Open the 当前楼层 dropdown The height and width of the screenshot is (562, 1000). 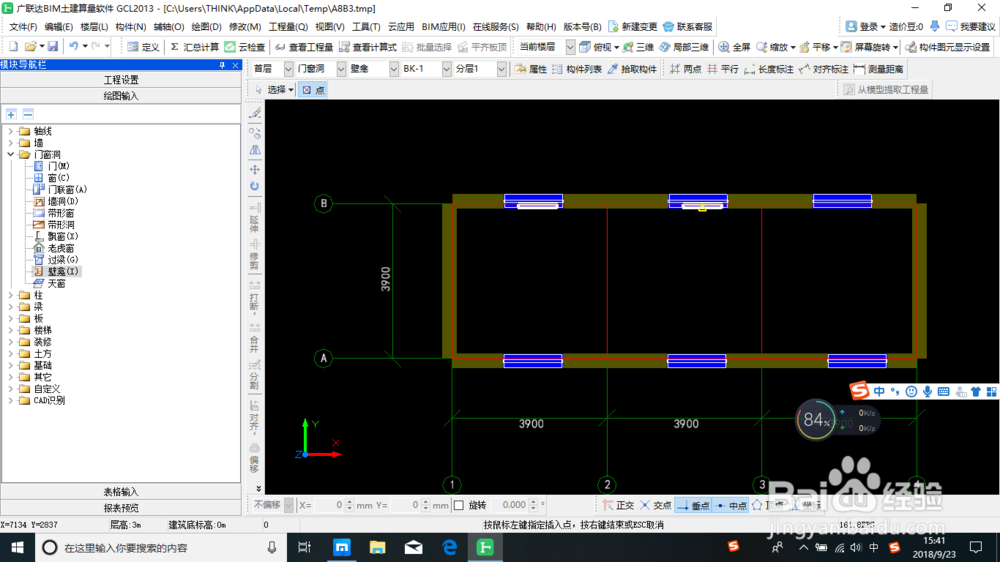point(570,47)
